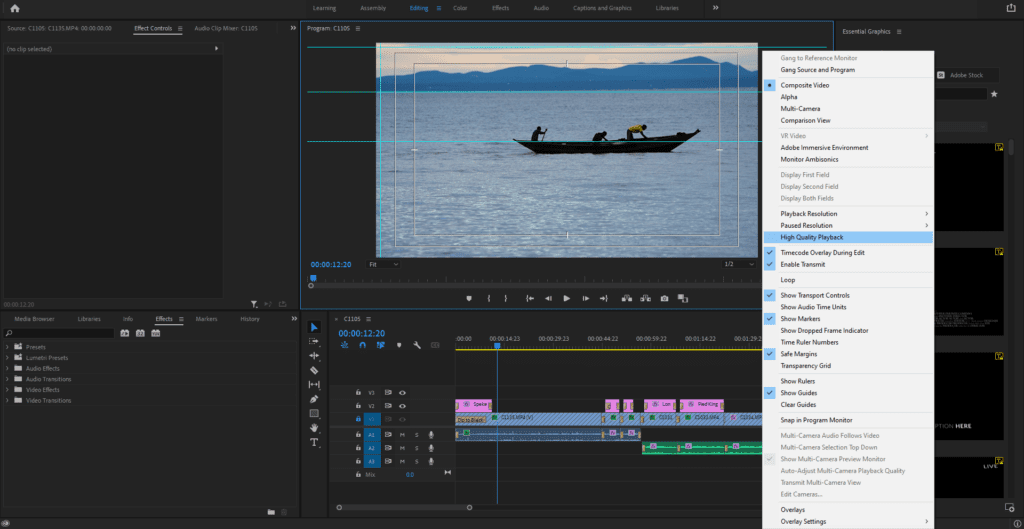Image resolution: width=1024 pixels, height=529 pixels.
Task: Select the Hand tool
Action: [x=314, y=428]
